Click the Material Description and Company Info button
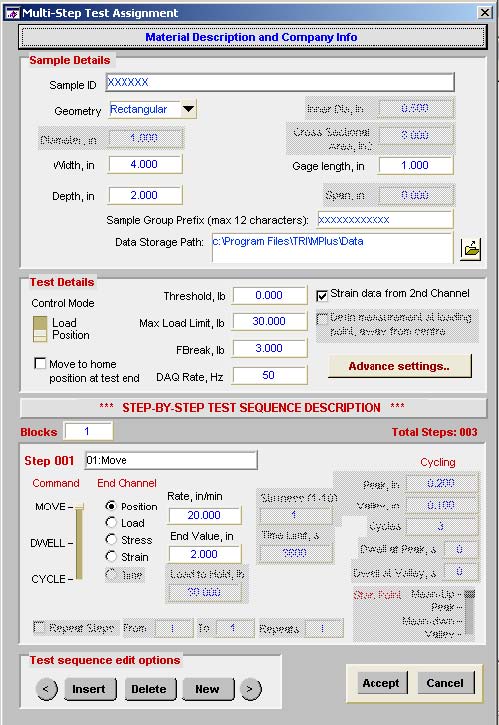This screenshot has height=725, width=499. click(x=252, y=37)
